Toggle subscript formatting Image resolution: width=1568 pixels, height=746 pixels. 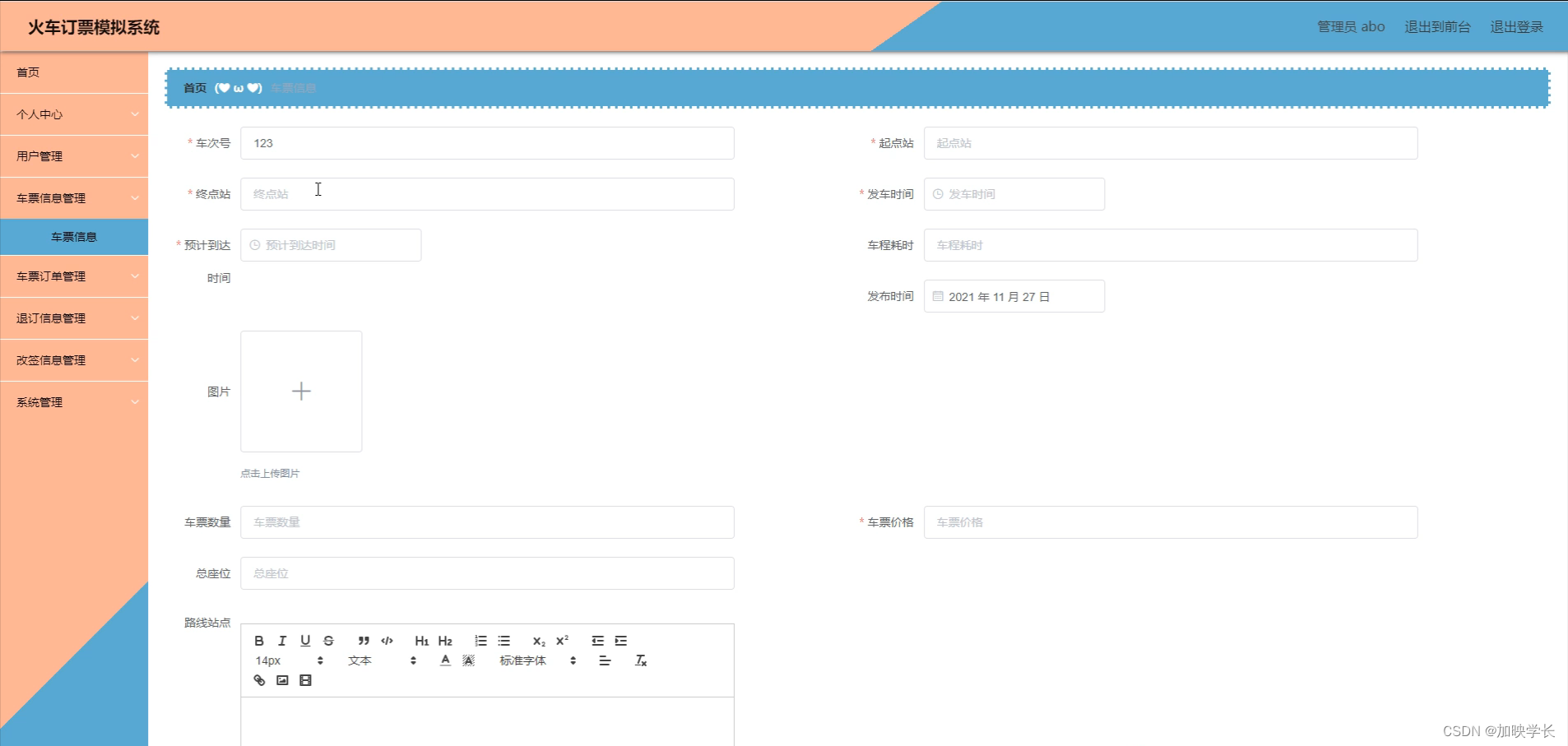(x=538, y=641)
